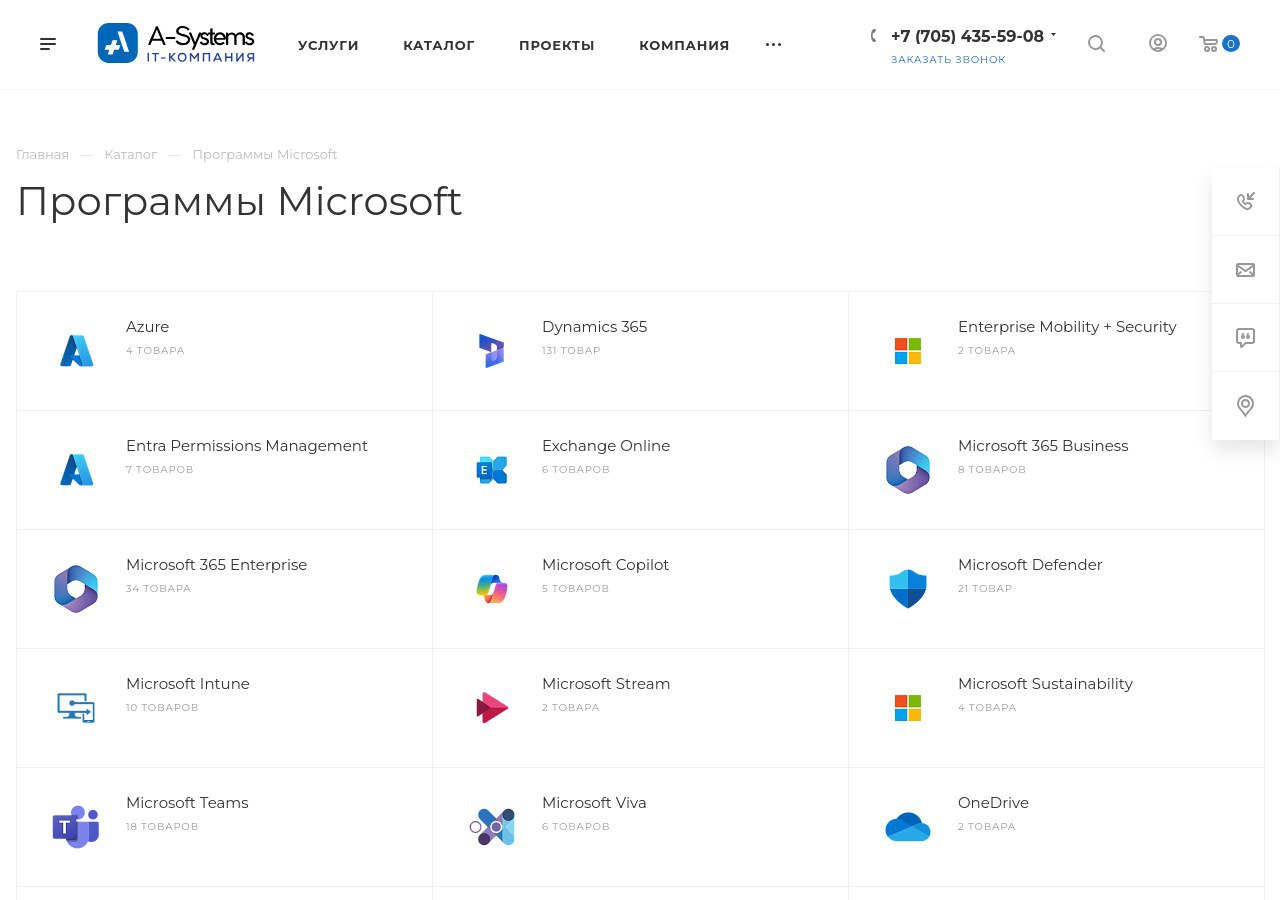Open the КОМПАНИЯ menu item
Screen dimensions: 1280x900
pyautogui.click(x=684, y=45)
